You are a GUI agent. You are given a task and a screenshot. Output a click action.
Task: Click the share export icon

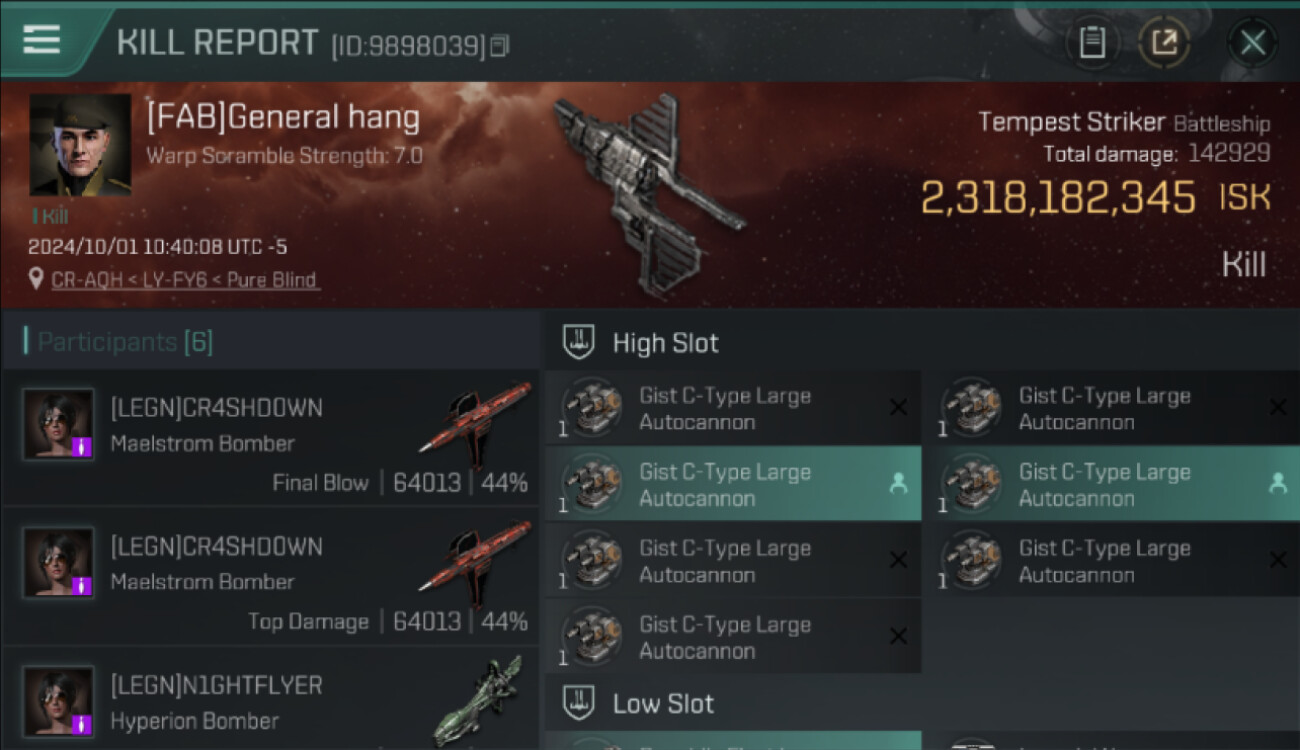pos(1165,43)
